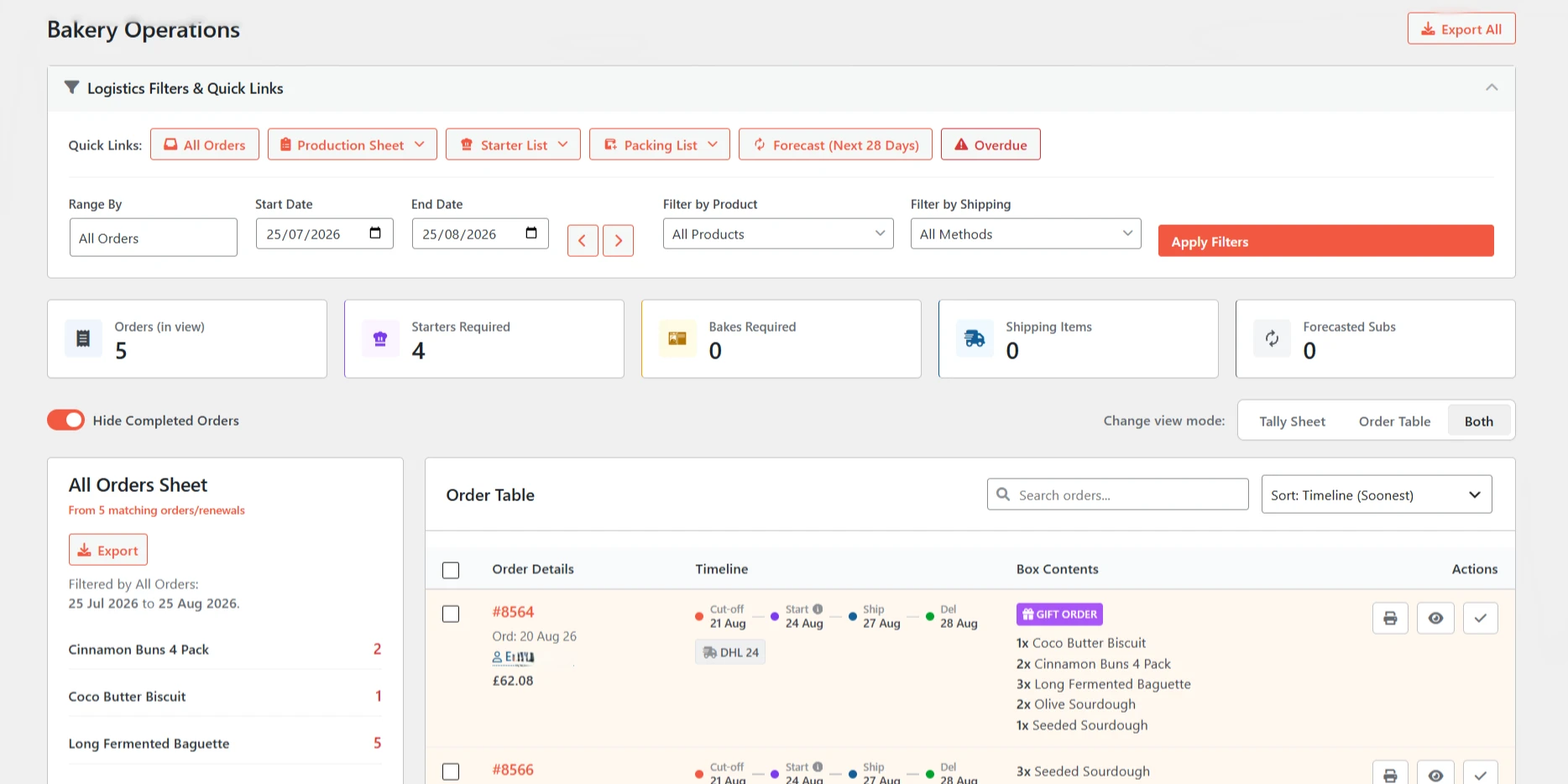Screen dimensions: 1568x784
Task: Open the Start Date calendar picker icon
Action: [375, 233]
